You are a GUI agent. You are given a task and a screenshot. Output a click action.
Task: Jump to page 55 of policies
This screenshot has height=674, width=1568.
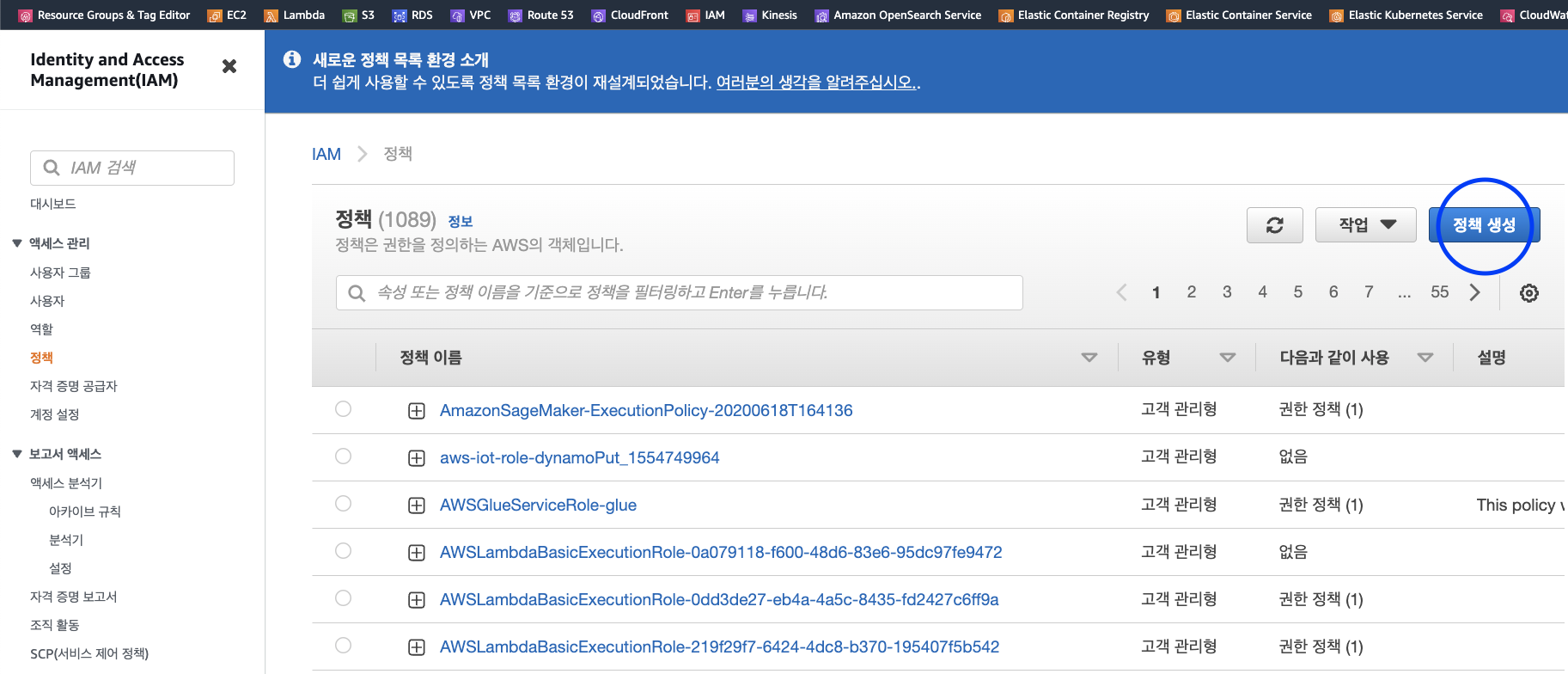coord(1440,292)
